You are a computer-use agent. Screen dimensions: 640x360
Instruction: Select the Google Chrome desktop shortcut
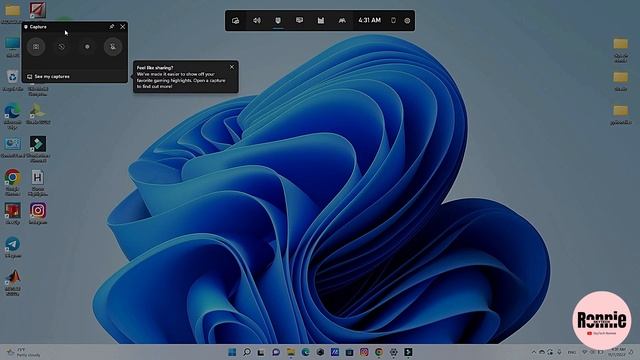click(x=13, y=182)
